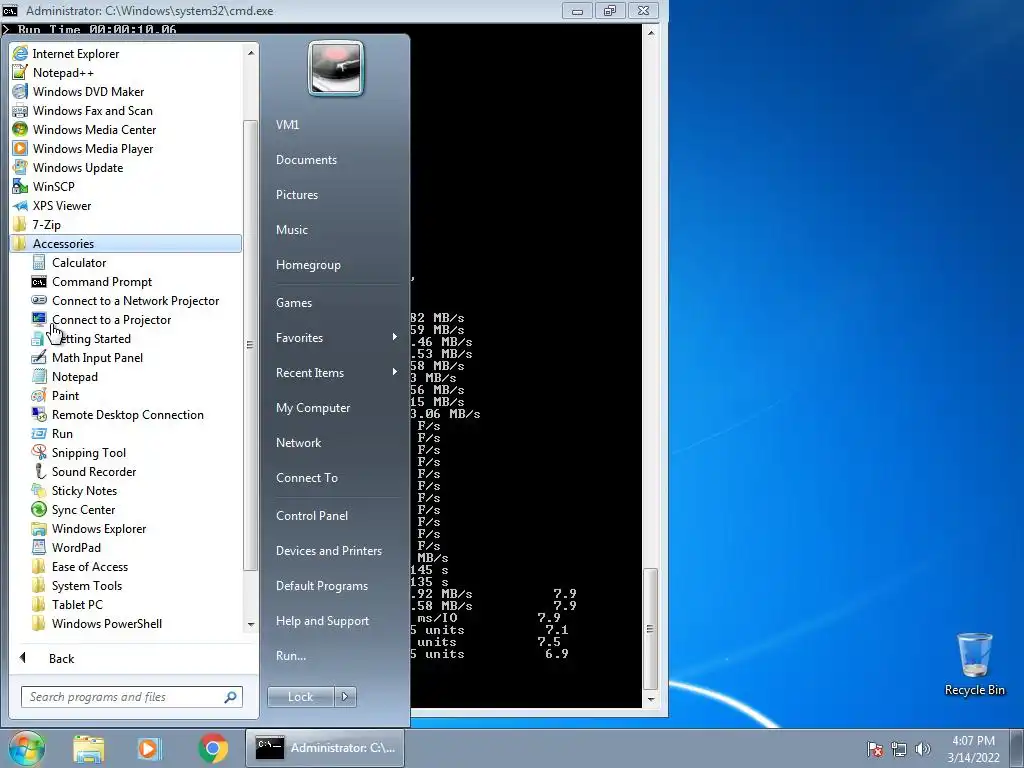Open XPS Viewer icon
Viewport: 1024px width, 768px height.
click(x=20, y=205)
